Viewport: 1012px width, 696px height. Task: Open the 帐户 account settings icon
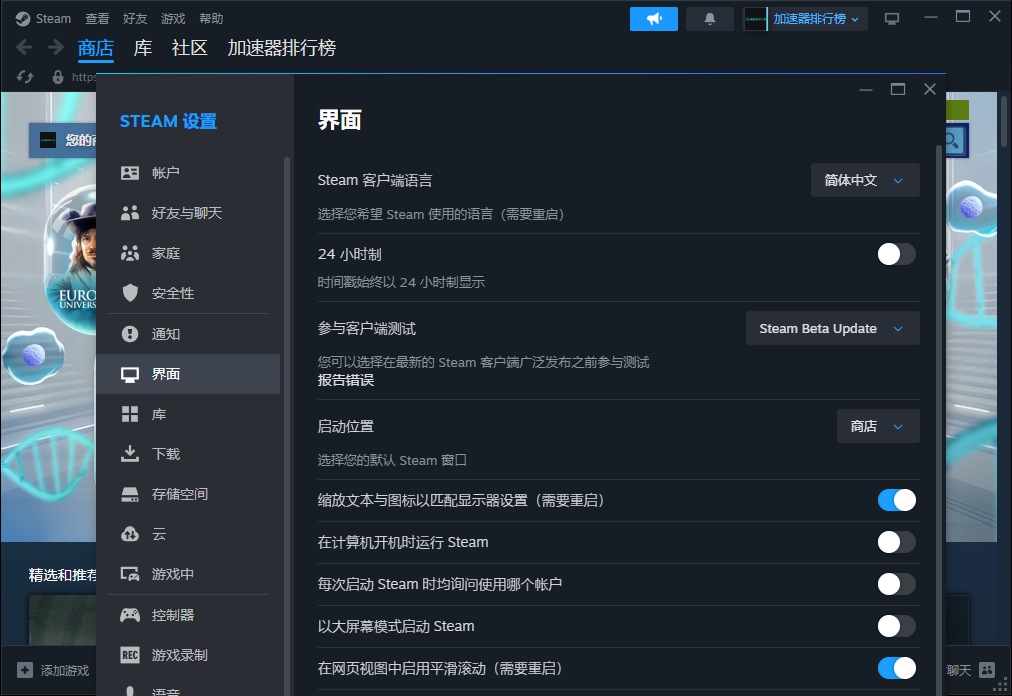coord(130,173)
